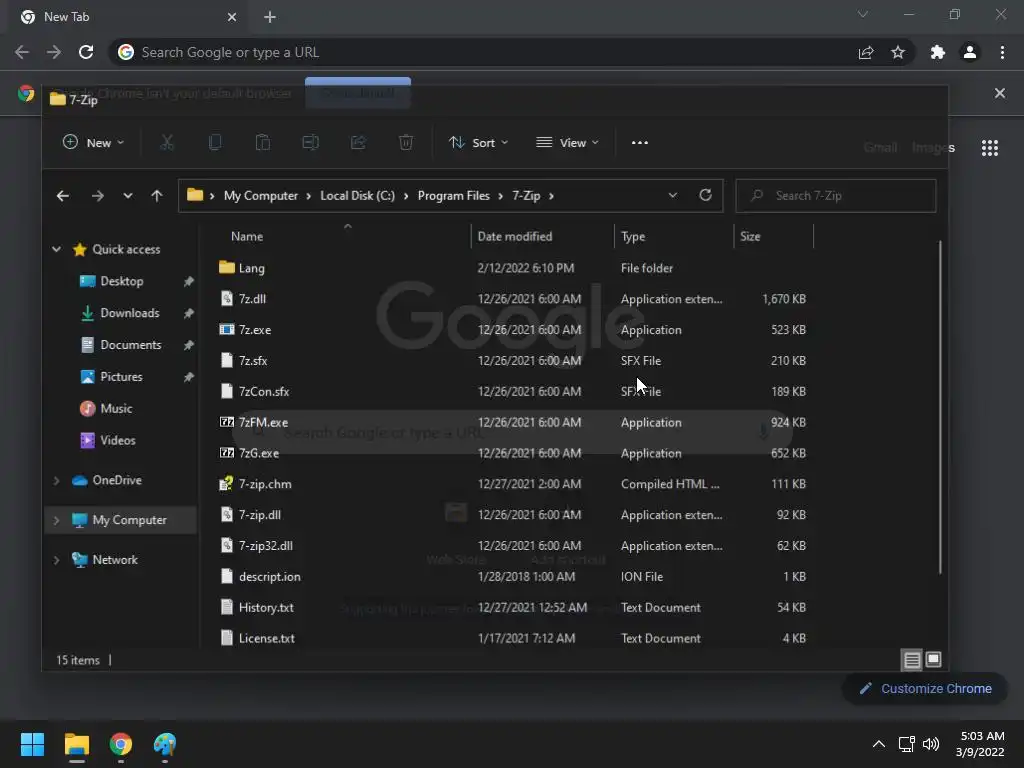This screenshot has height=768, width=1024.
Task: Click the share page icon in address bar
Action: point(866,52)
